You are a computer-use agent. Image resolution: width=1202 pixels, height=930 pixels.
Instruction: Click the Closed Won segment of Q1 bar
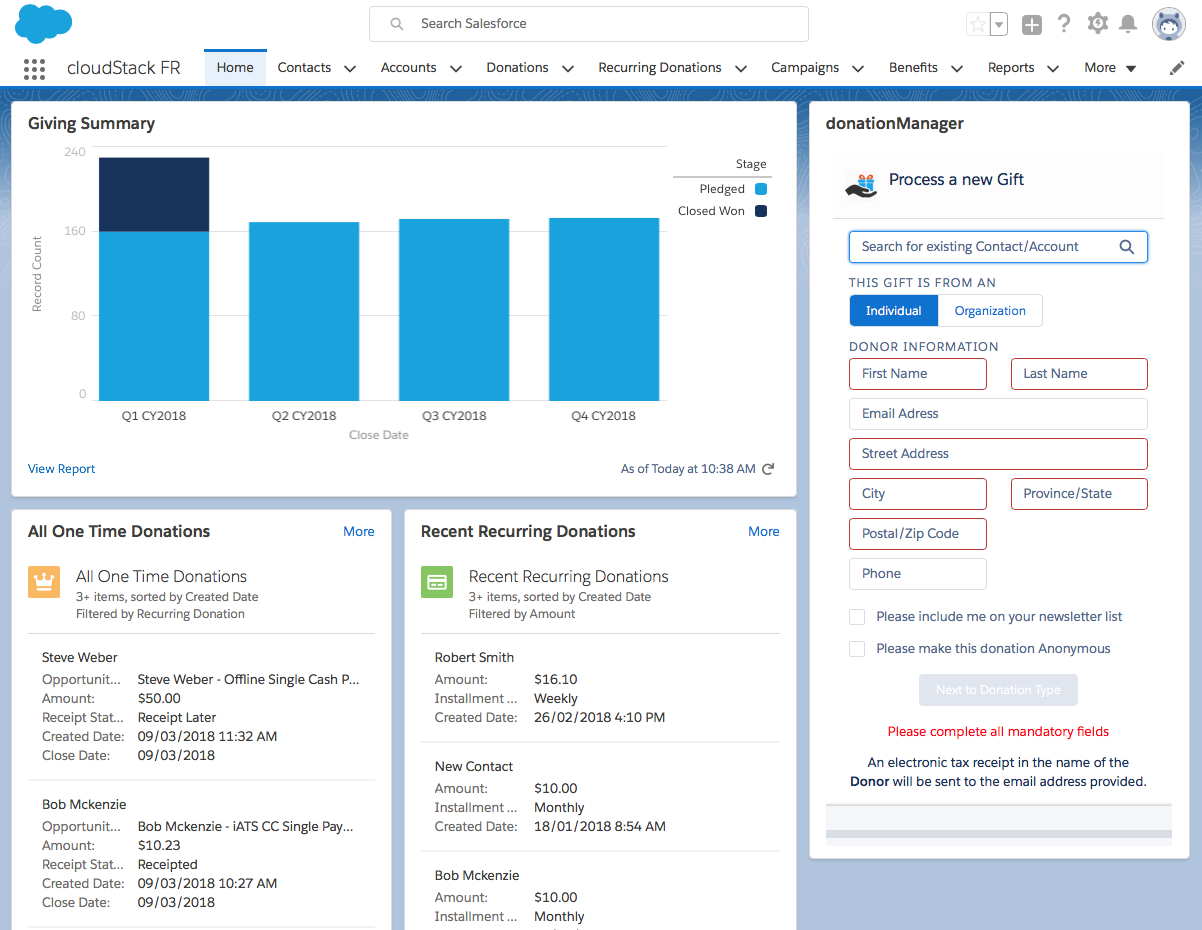click(x=154, y=194)
